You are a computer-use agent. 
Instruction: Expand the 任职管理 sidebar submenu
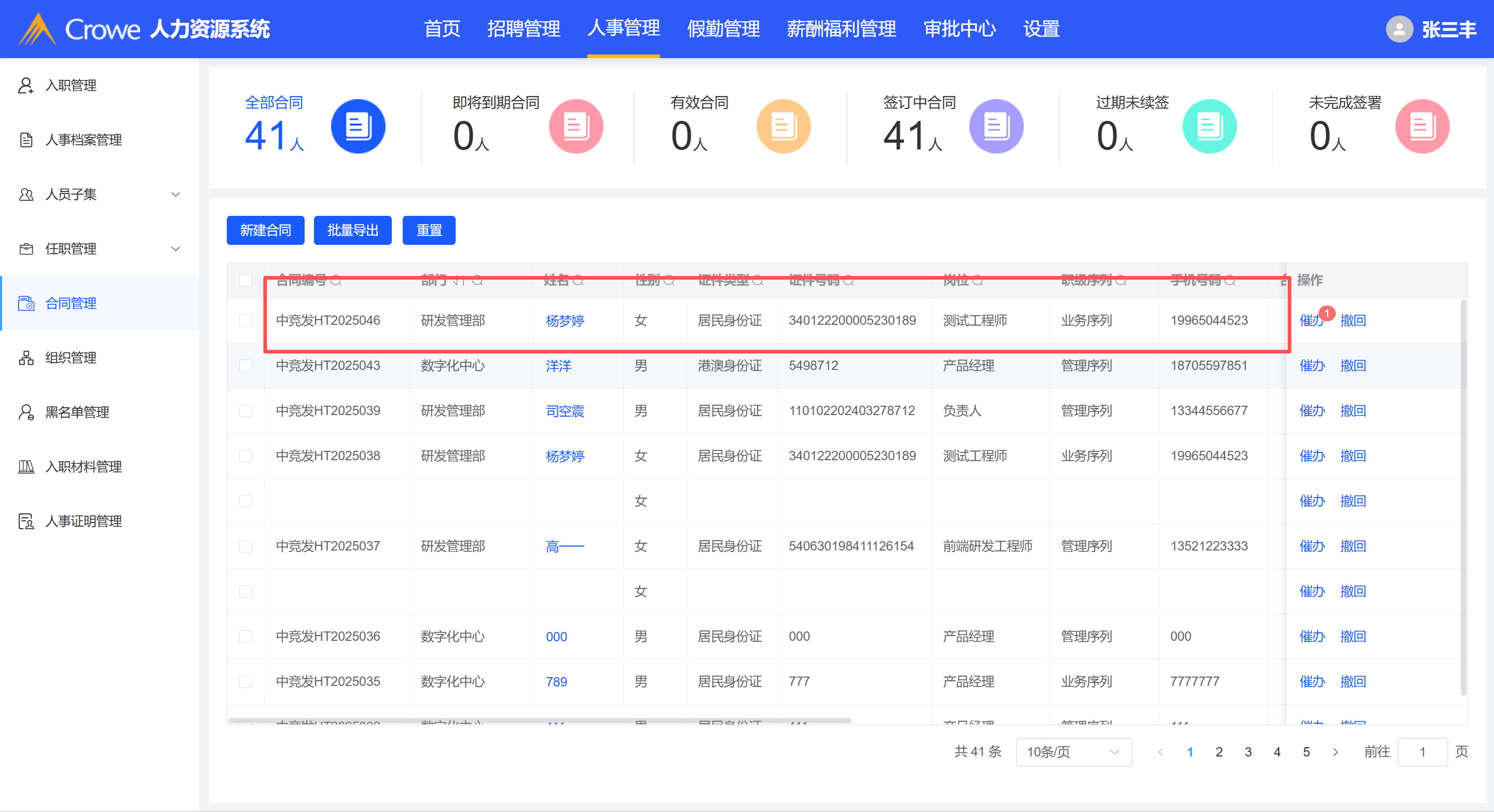click(x=175, y=249)
